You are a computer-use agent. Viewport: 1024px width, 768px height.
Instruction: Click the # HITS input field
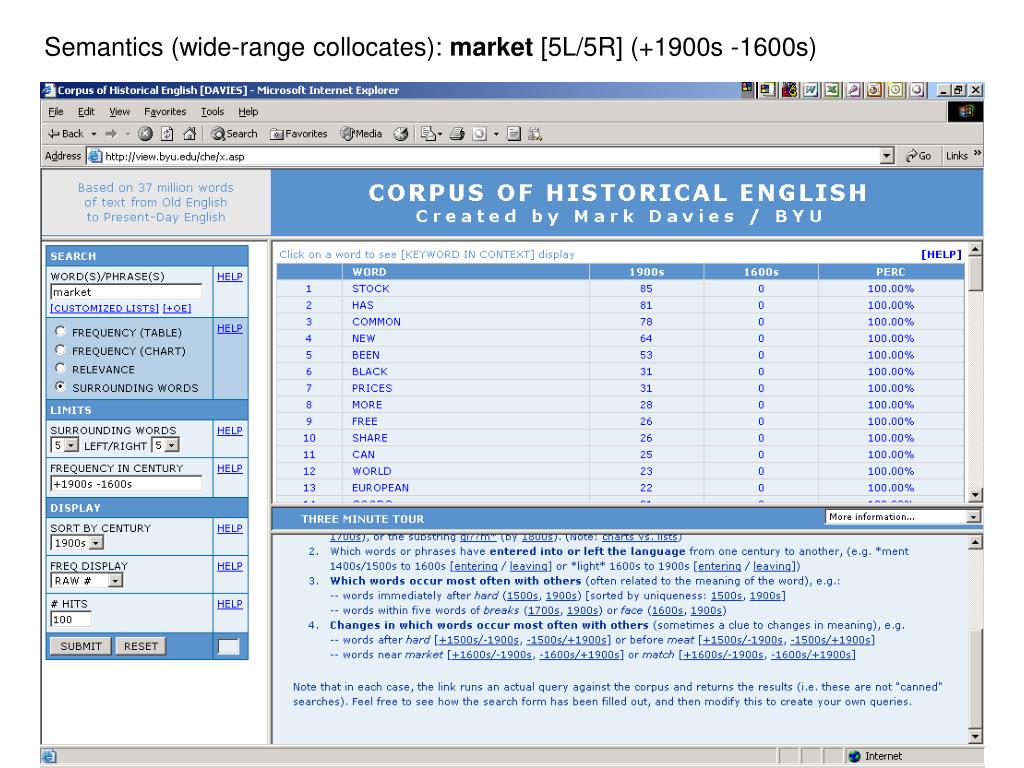coord(71,619)
